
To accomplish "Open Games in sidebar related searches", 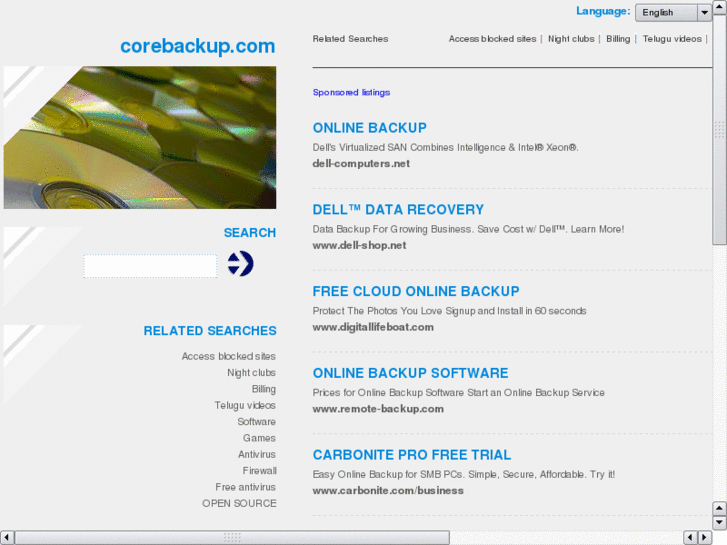I will click(x=259, y=438).
